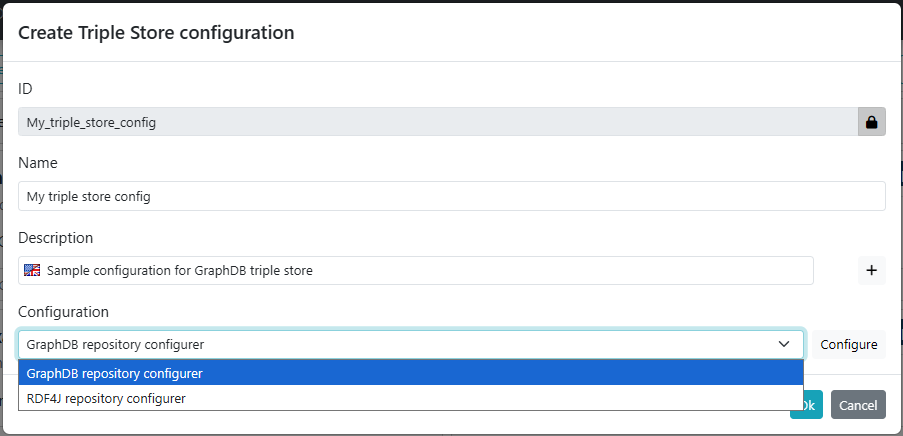Screen dimensions: 903x436
Task: Click the ID label
Action: pyautogui.click(x=26, y=88)
